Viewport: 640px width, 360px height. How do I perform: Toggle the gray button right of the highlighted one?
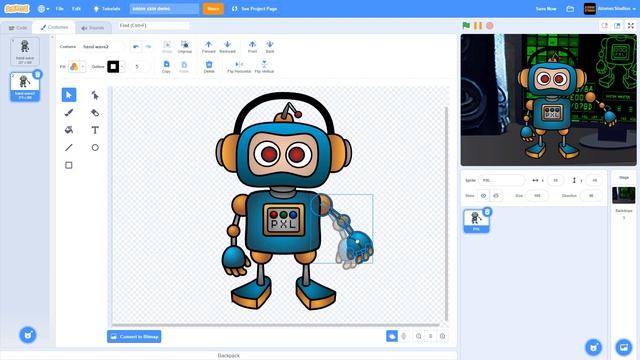[x=404, y=336]
